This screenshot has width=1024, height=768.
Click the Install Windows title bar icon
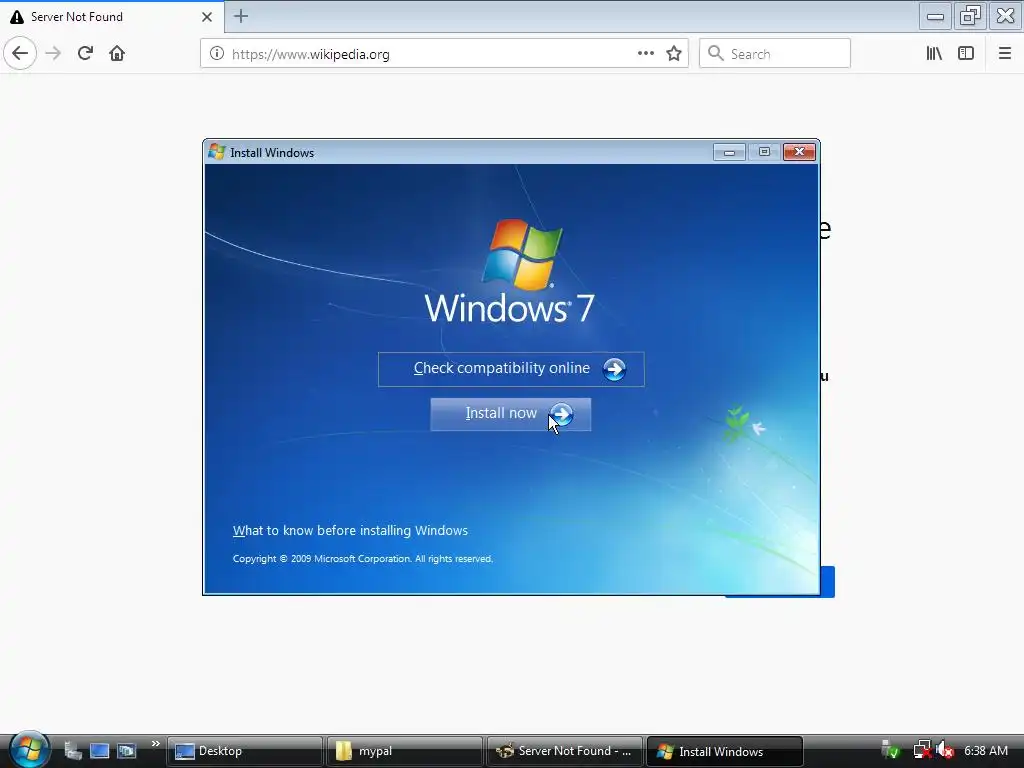[217, 152]
